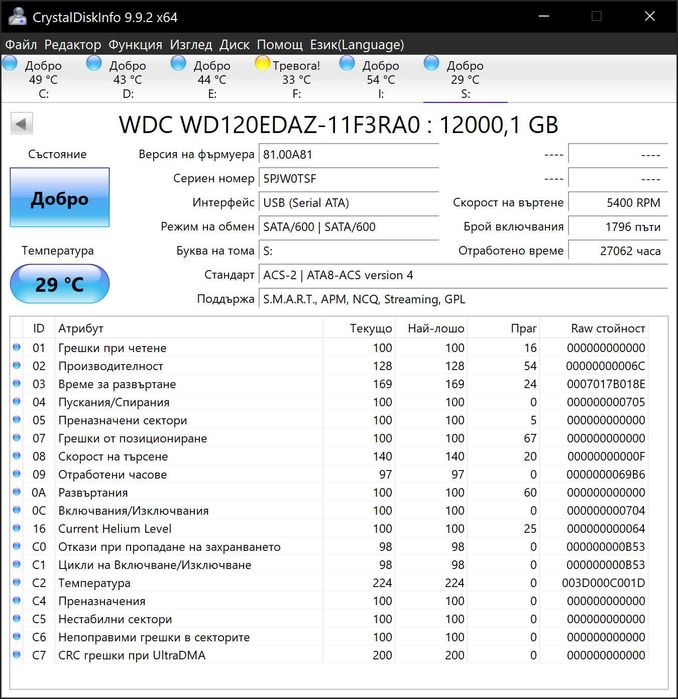Click status dot for attribute 01
Screen dimensions: 678x699
16,347
